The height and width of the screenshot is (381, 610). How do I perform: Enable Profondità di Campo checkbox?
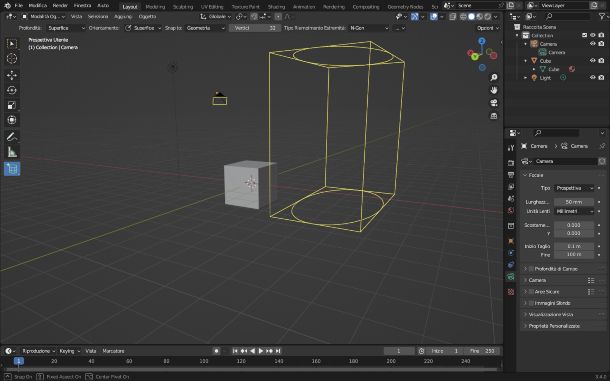531,269
